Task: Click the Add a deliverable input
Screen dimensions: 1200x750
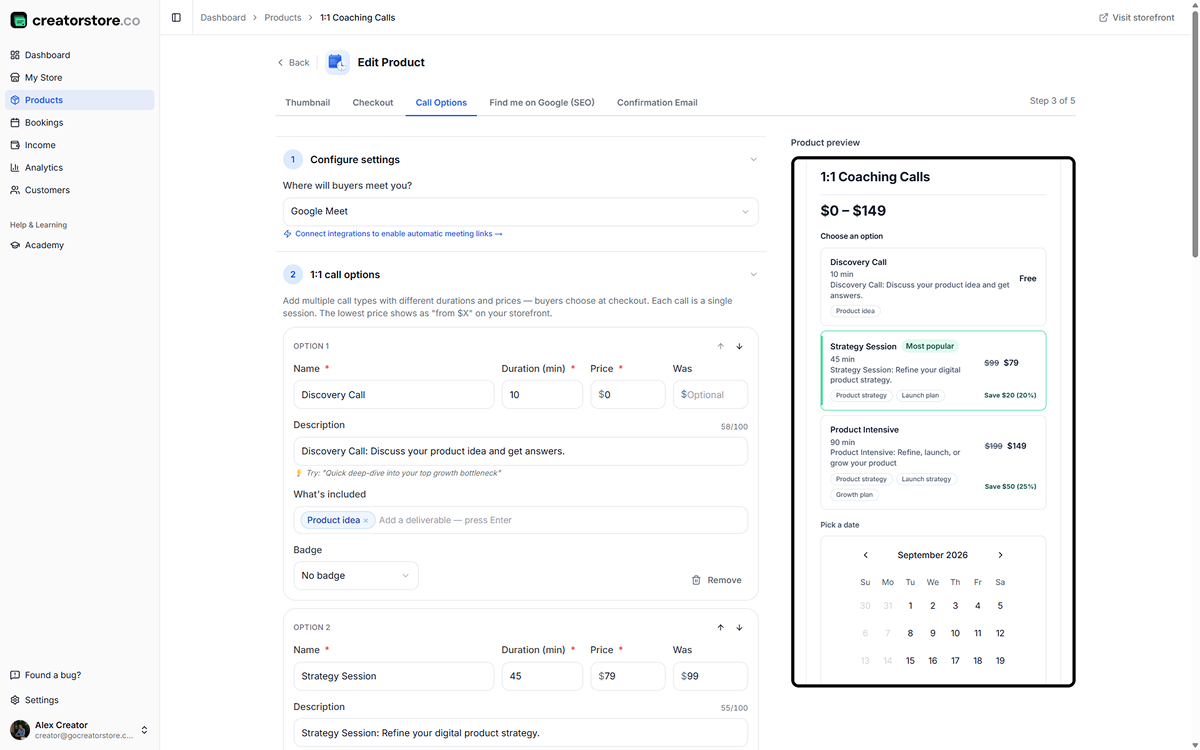Action: [560, 520]
